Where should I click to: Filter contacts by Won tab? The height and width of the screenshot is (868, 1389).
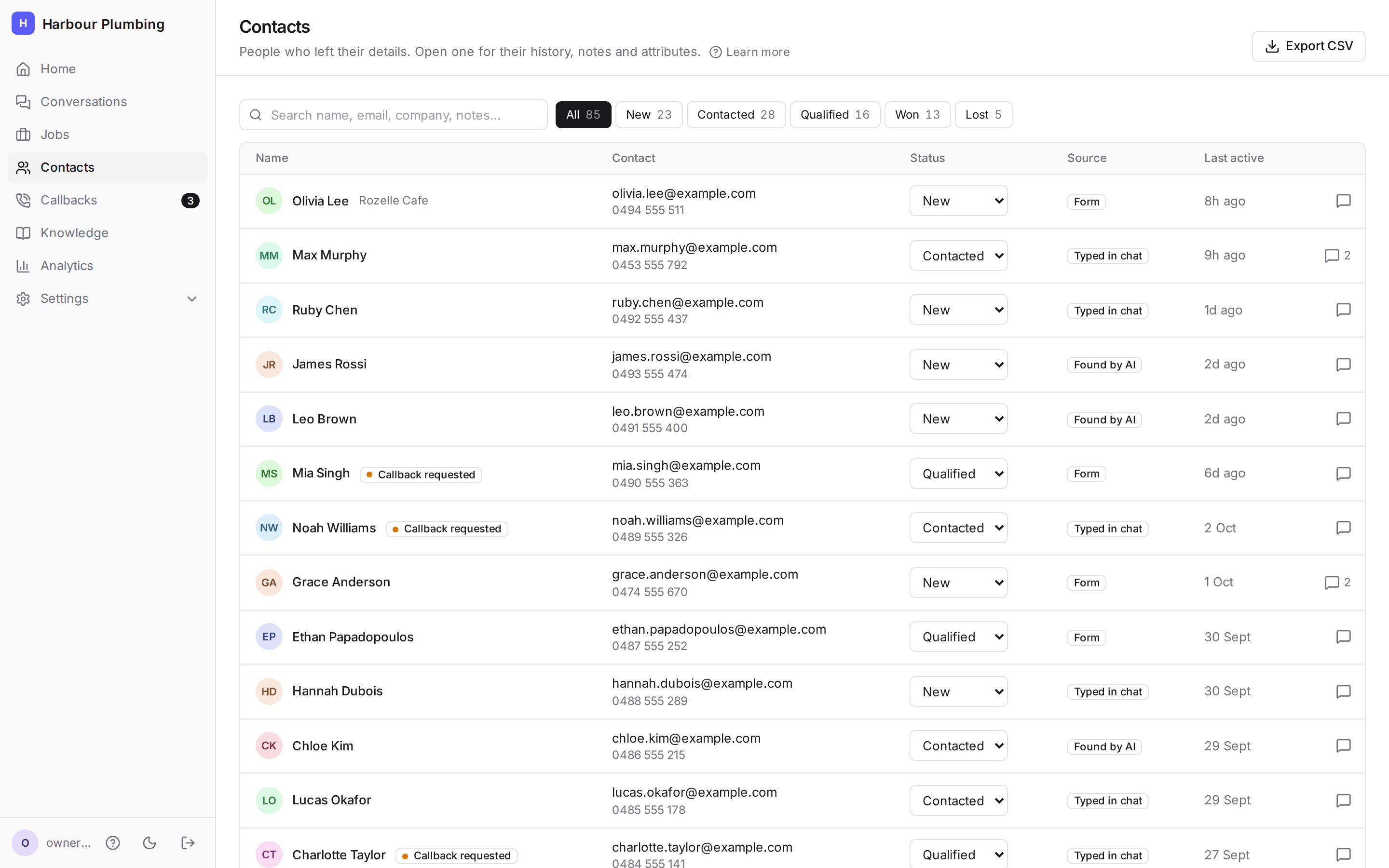tap(917, 115)
